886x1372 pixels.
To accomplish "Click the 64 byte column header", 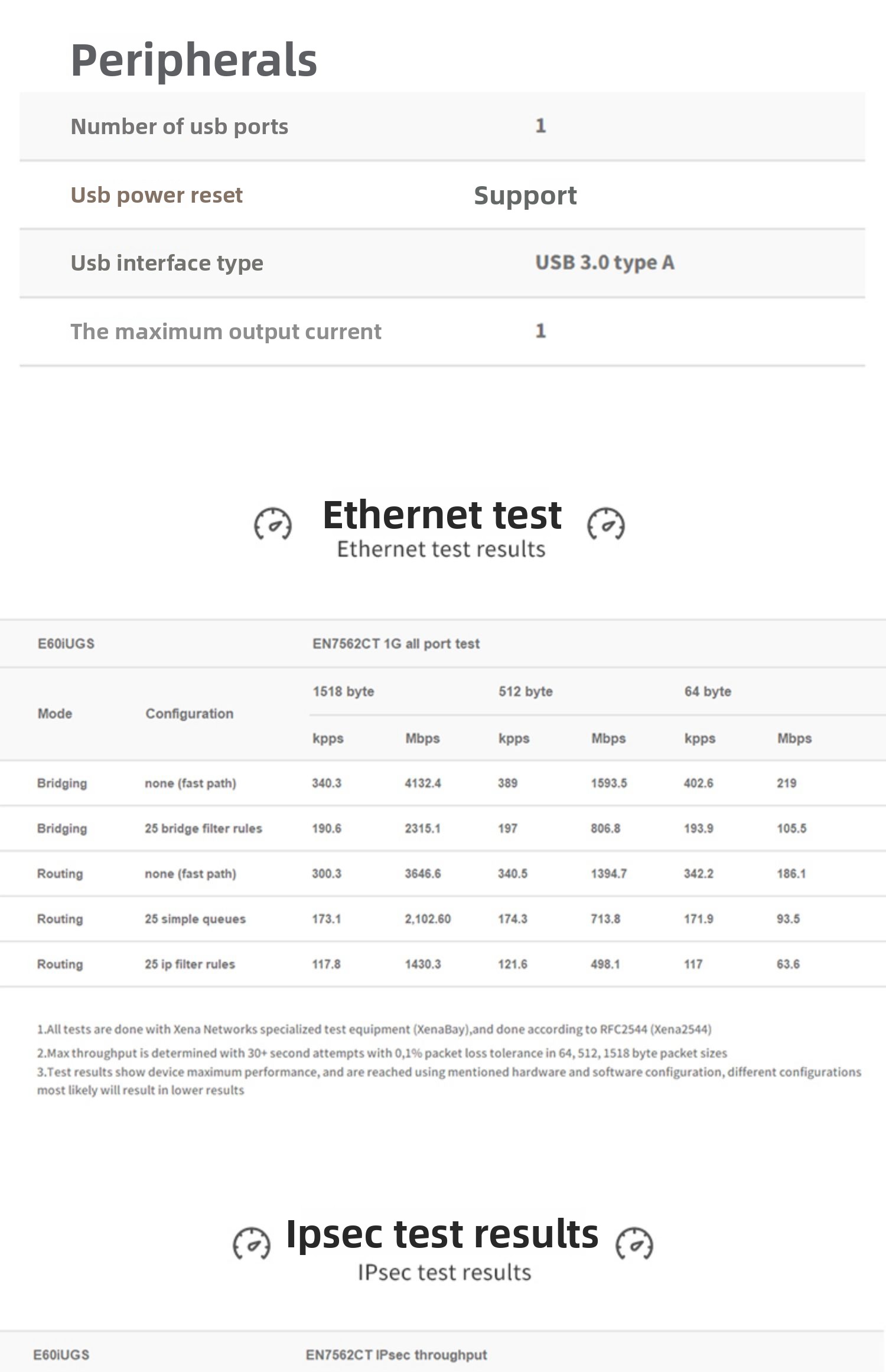I will pyautogui.click(x=708, y=691).
